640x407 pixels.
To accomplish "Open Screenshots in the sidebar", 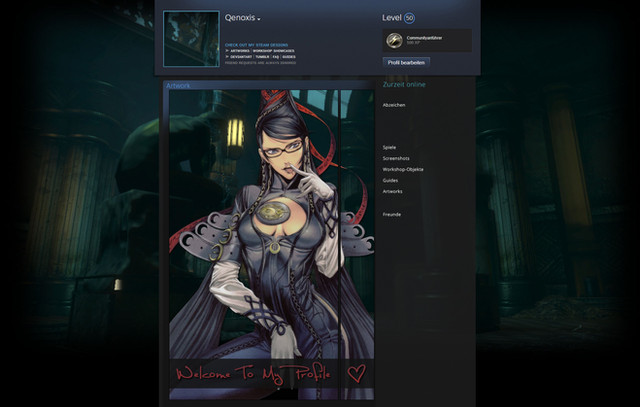I will pyautogui.click(x=396, y=158).
